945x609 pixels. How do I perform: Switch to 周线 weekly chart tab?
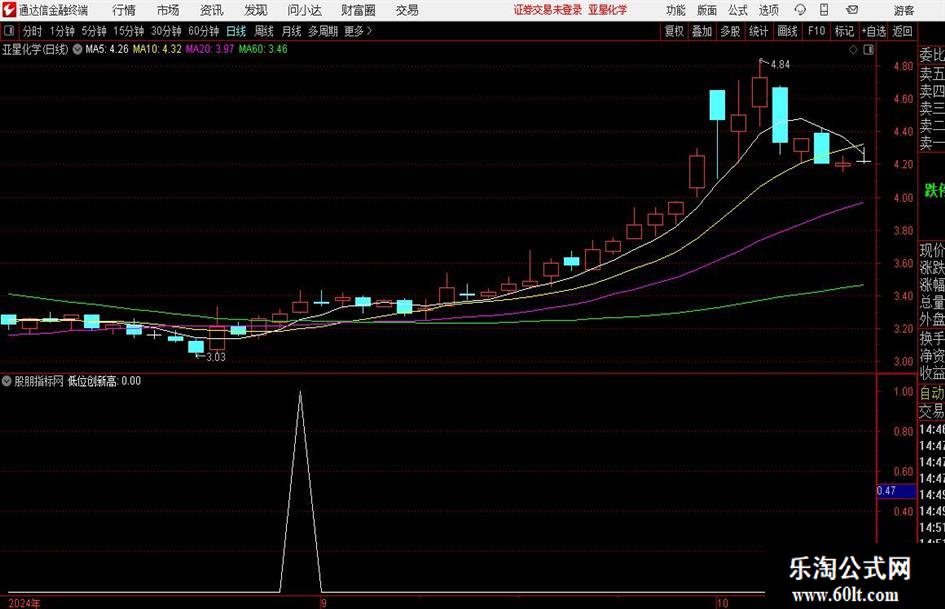pos(264,31)
